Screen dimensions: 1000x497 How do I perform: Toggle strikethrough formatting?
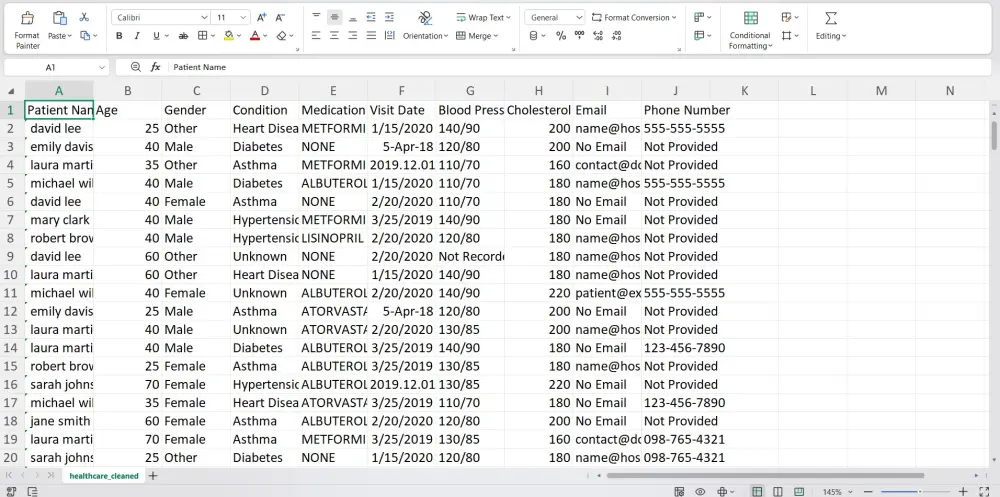(184, 36)
